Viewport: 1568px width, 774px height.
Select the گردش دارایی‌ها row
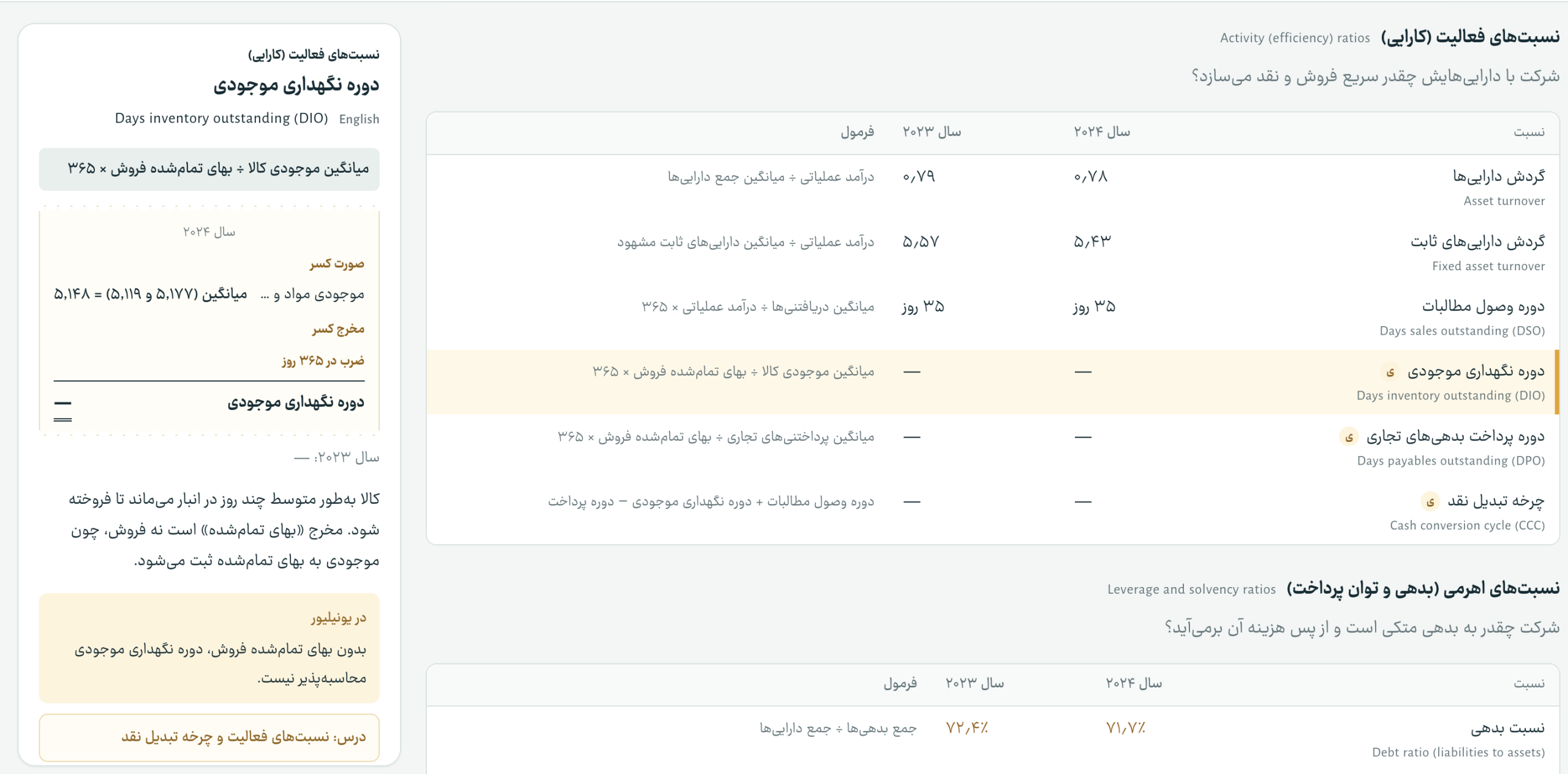click(x=992, y=188)
